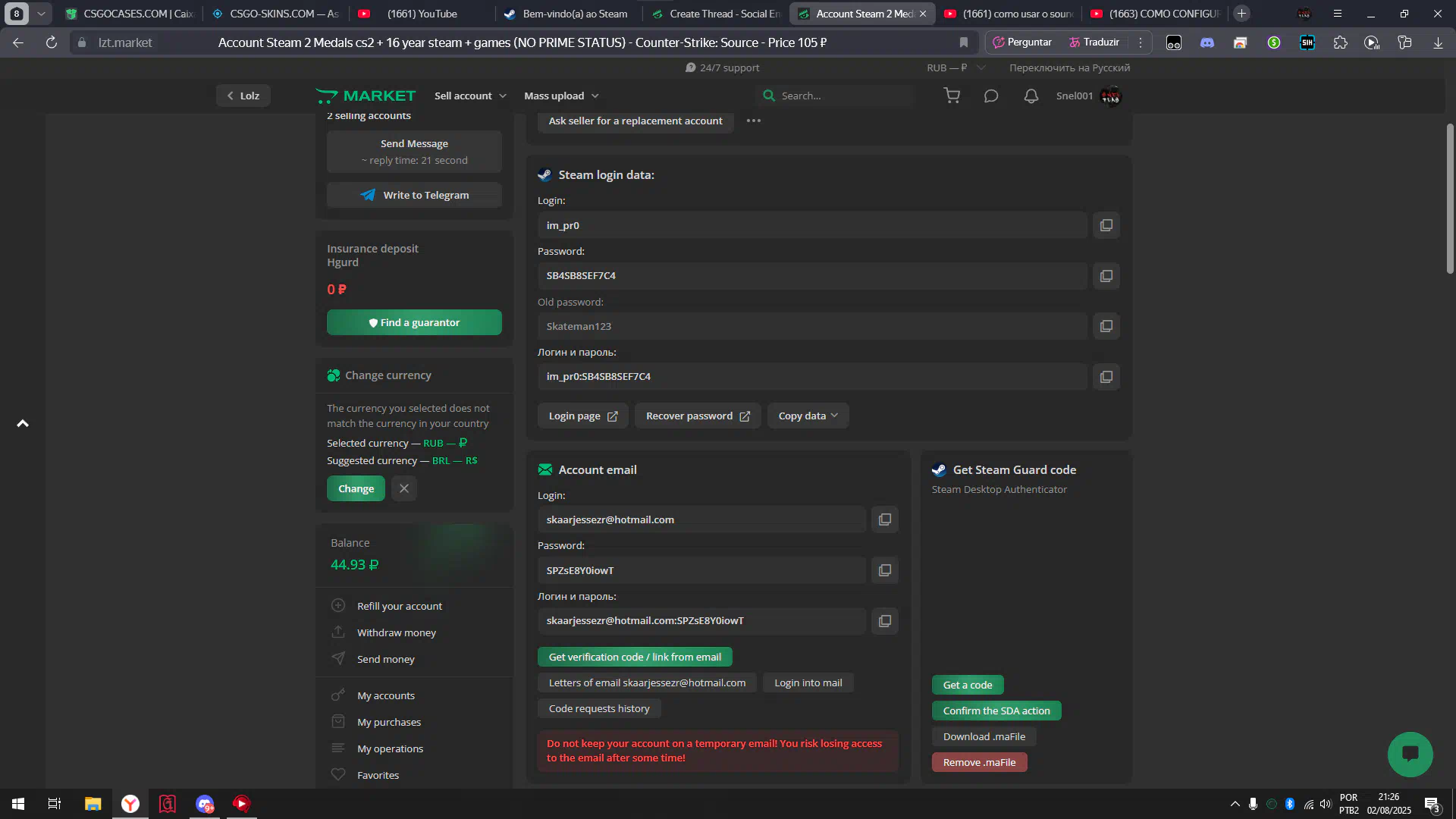Open a new browser tab
The width and height of the screenshot is (1456, 819).
point(1241,14)
